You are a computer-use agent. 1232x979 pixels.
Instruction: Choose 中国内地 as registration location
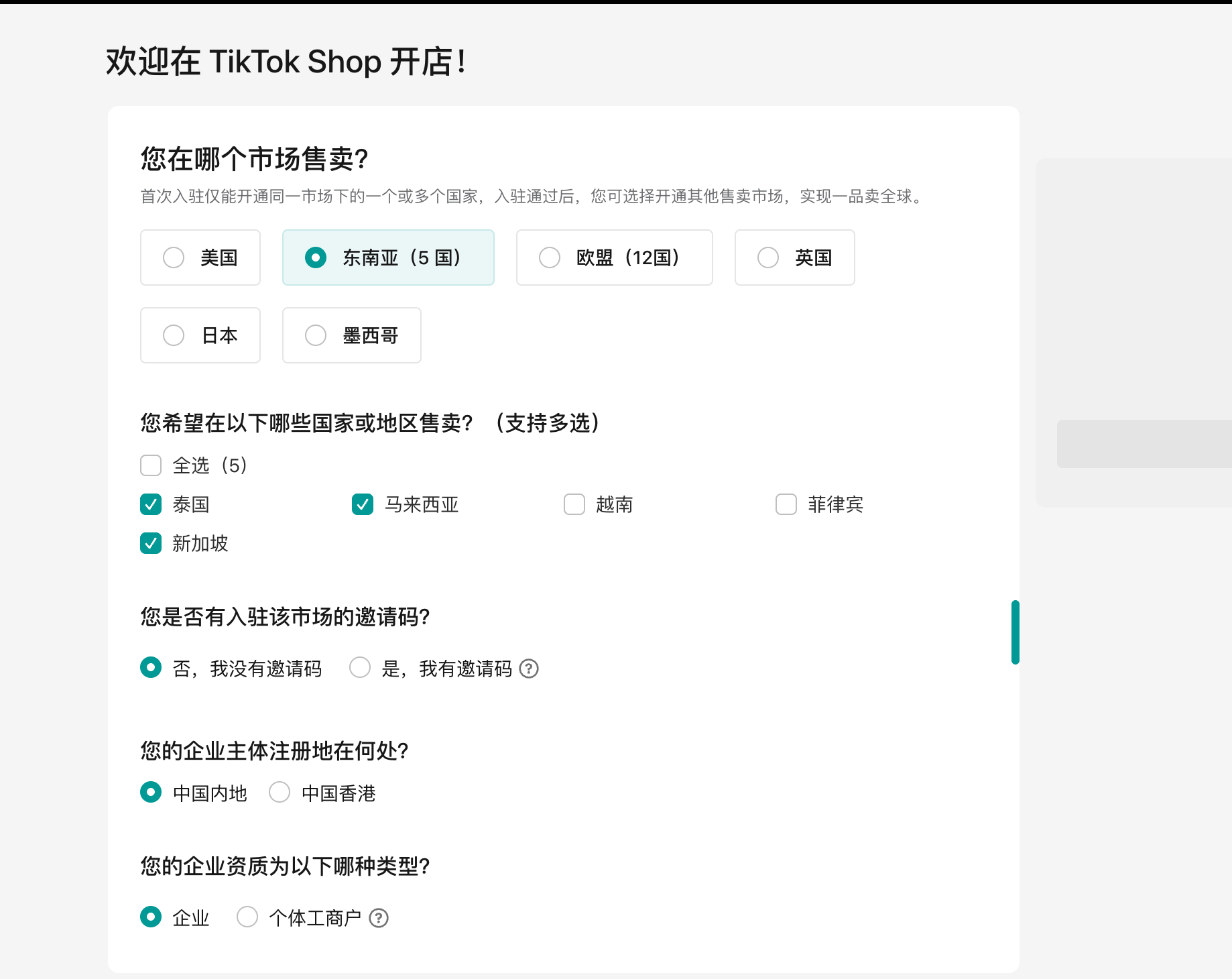[x=151, y=793]
